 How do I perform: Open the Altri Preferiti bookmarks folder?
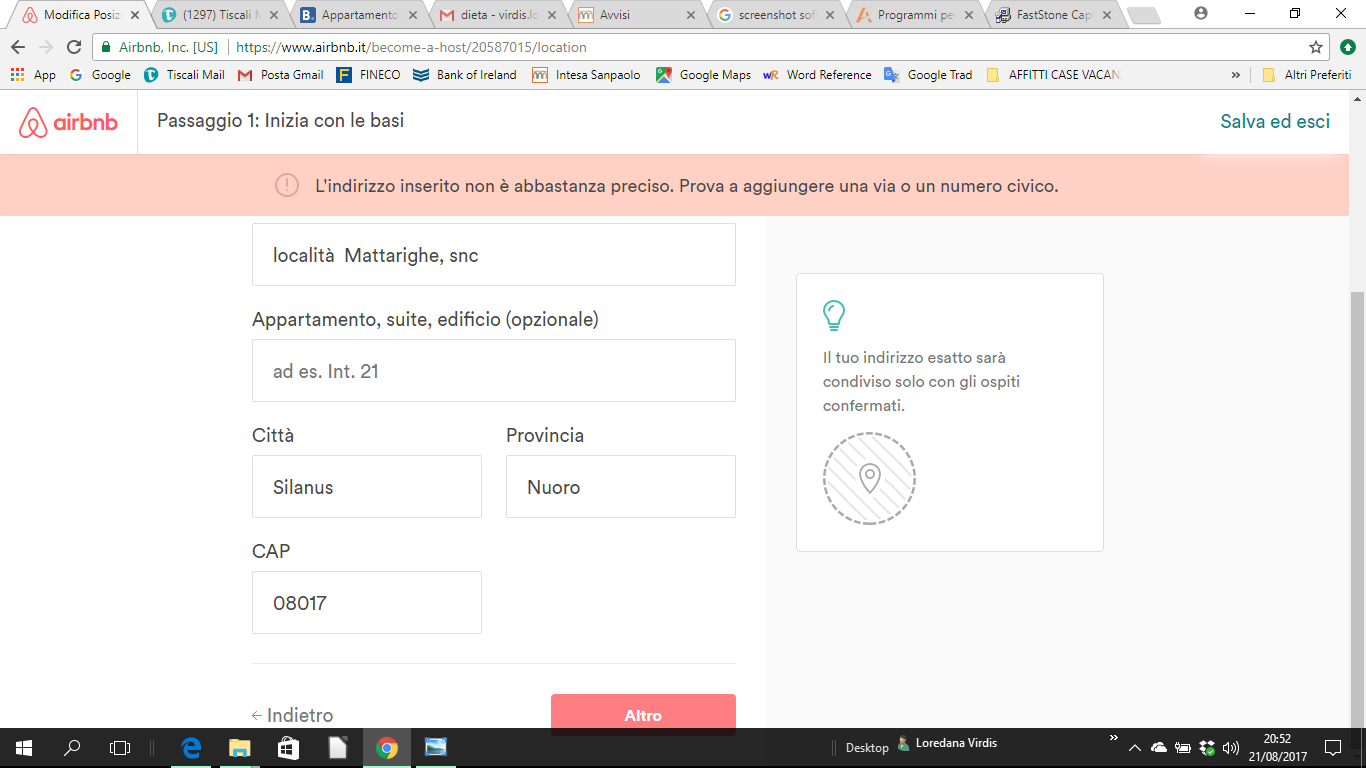1306,75
